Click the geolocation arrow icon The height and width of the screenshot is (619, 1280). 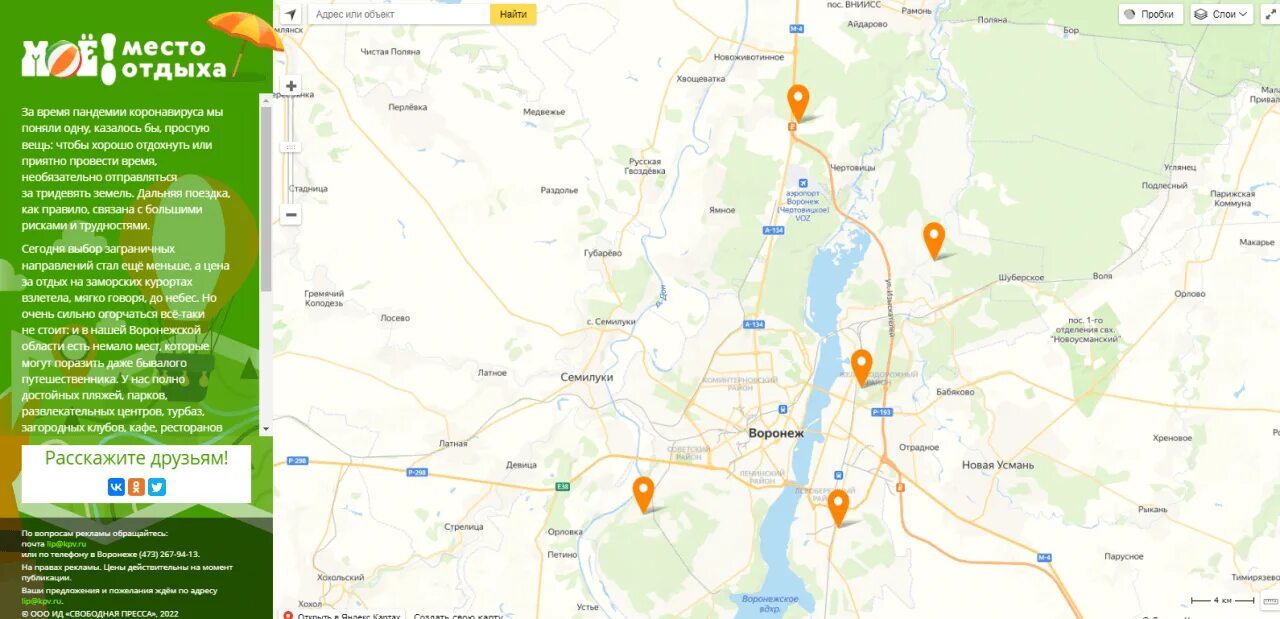tap(290, 15)
